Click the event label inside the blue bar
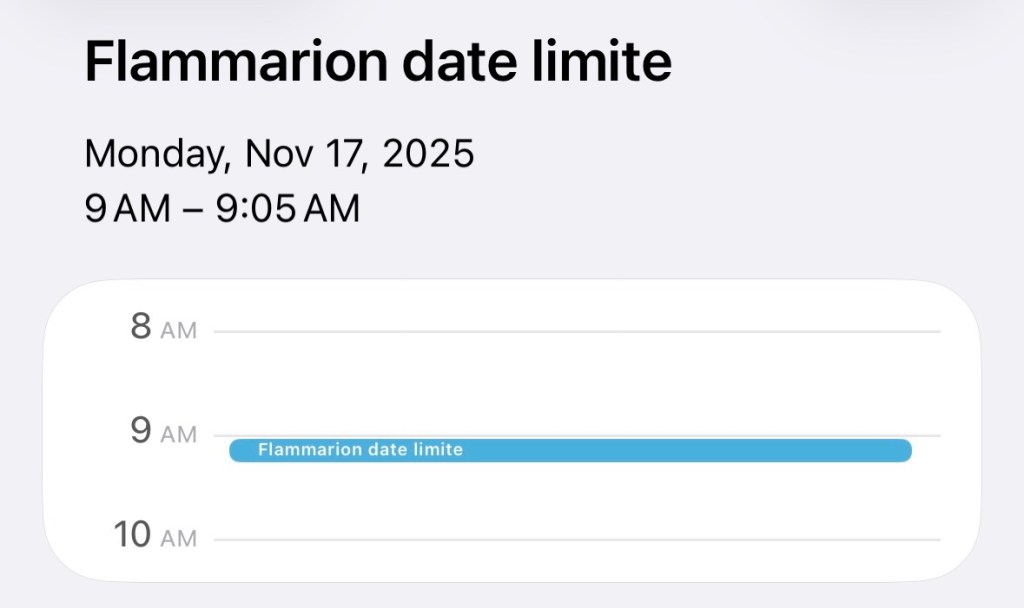 [360, 449]
